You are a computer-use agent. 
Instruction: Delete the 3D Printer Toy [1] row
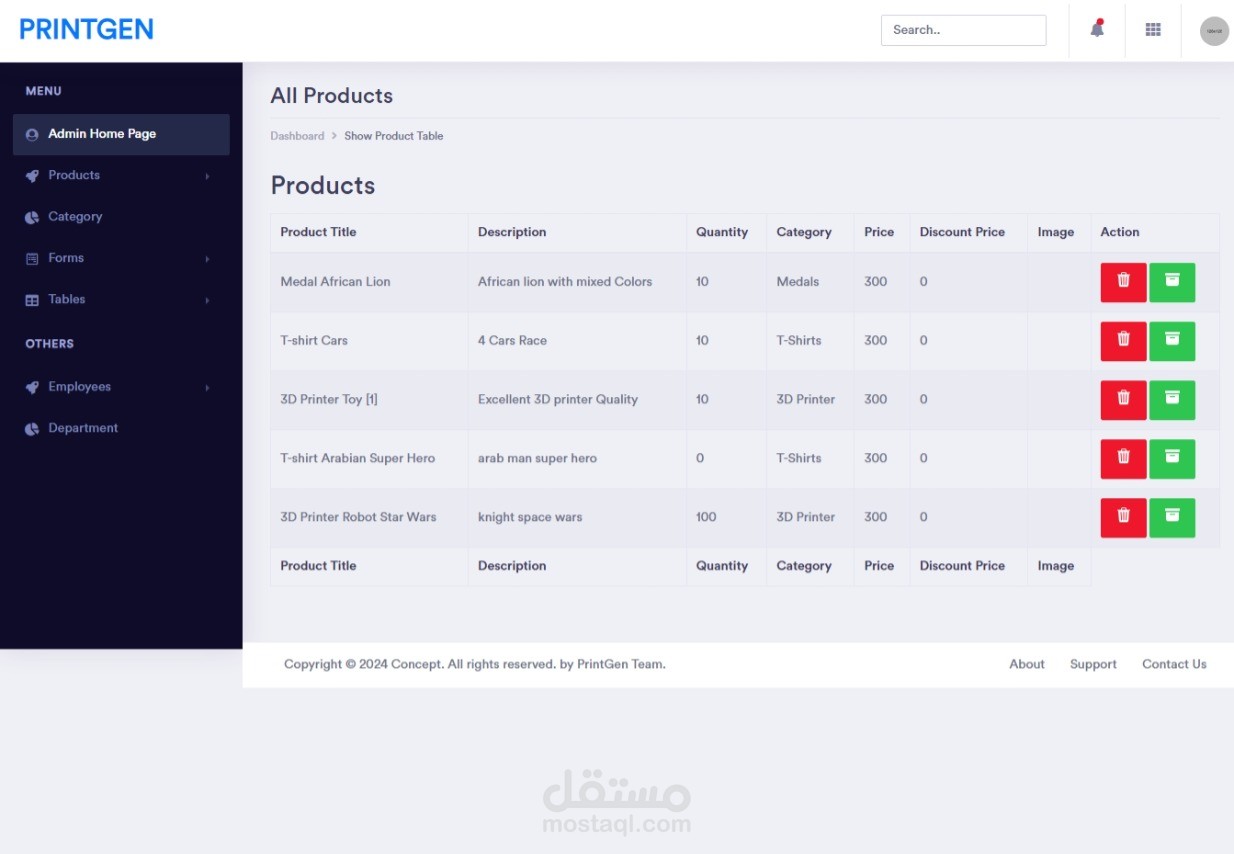[x=1123, y=400]
